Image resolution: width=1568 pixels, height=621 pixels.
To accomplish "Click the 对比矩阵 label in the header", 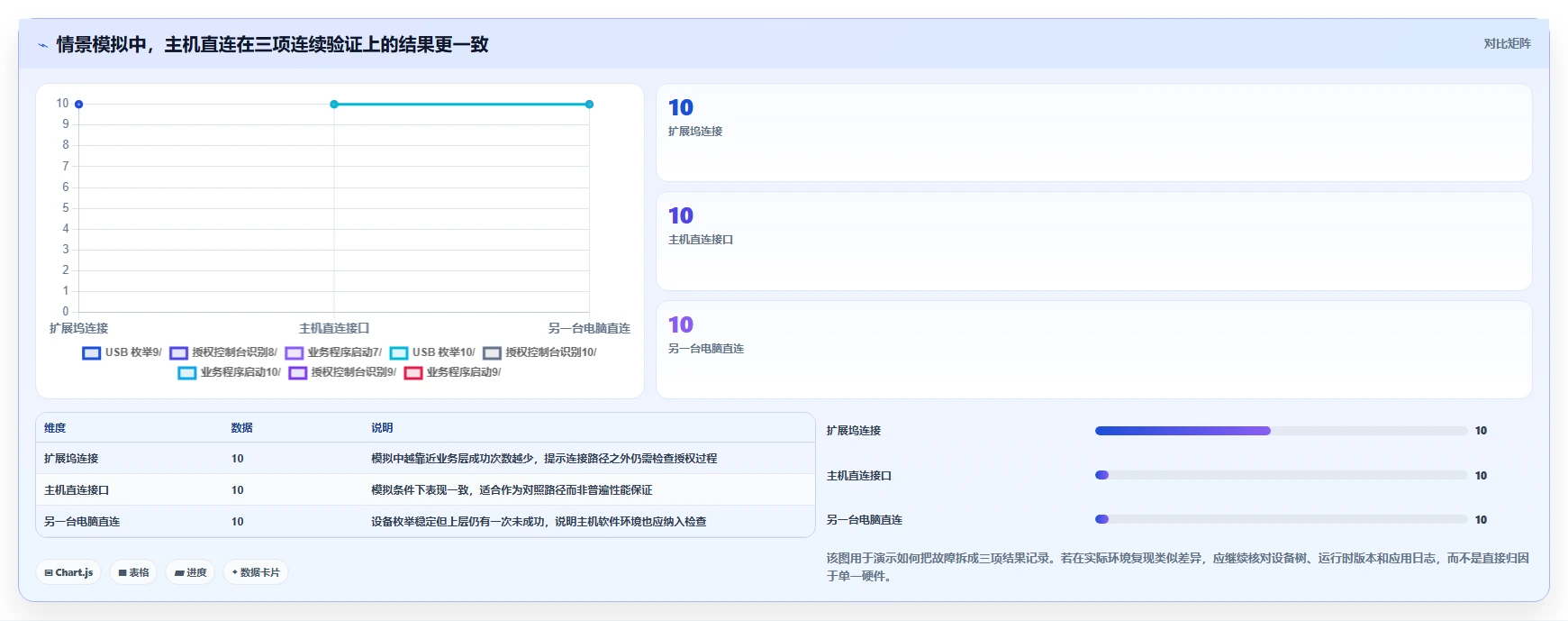I will click(x=1507, y=43).
